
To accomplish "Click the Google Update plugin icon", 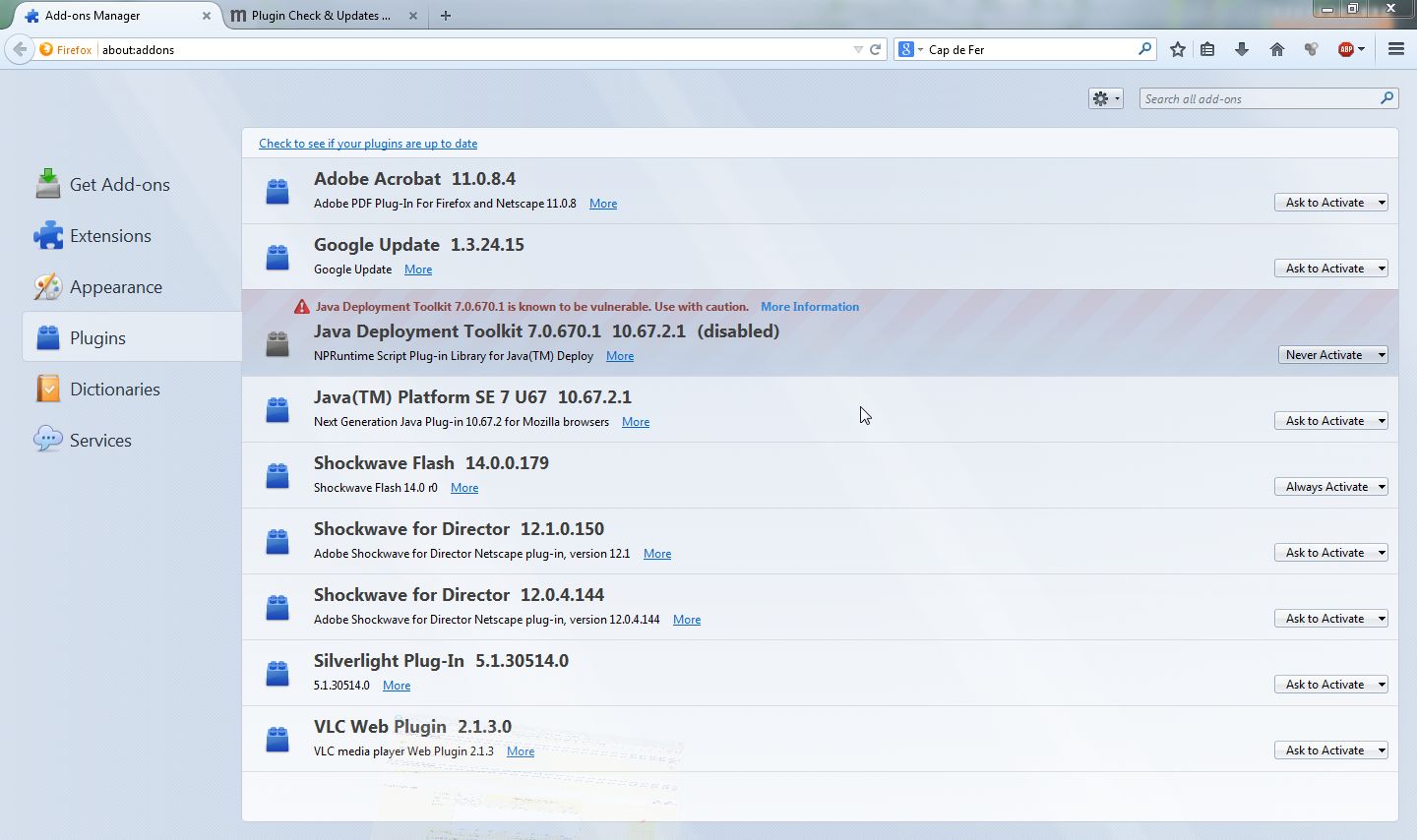I will pos(277,257).
